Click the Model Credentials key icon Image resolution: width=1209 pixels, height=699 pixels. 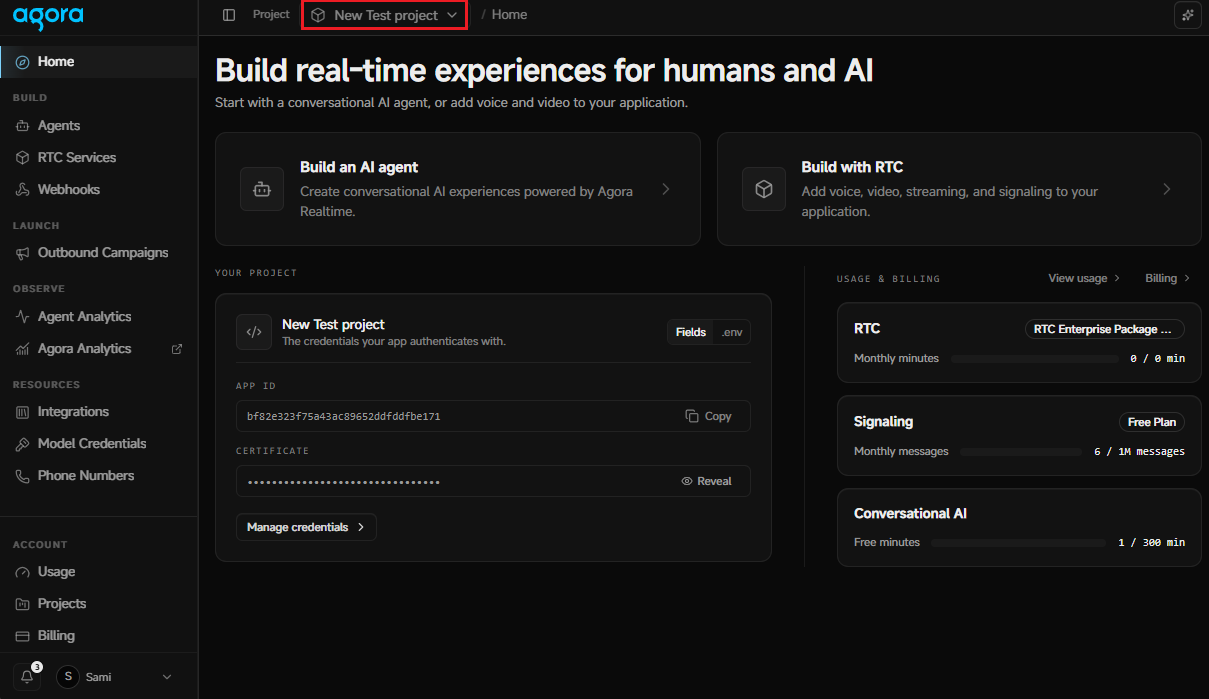[22, 444]
